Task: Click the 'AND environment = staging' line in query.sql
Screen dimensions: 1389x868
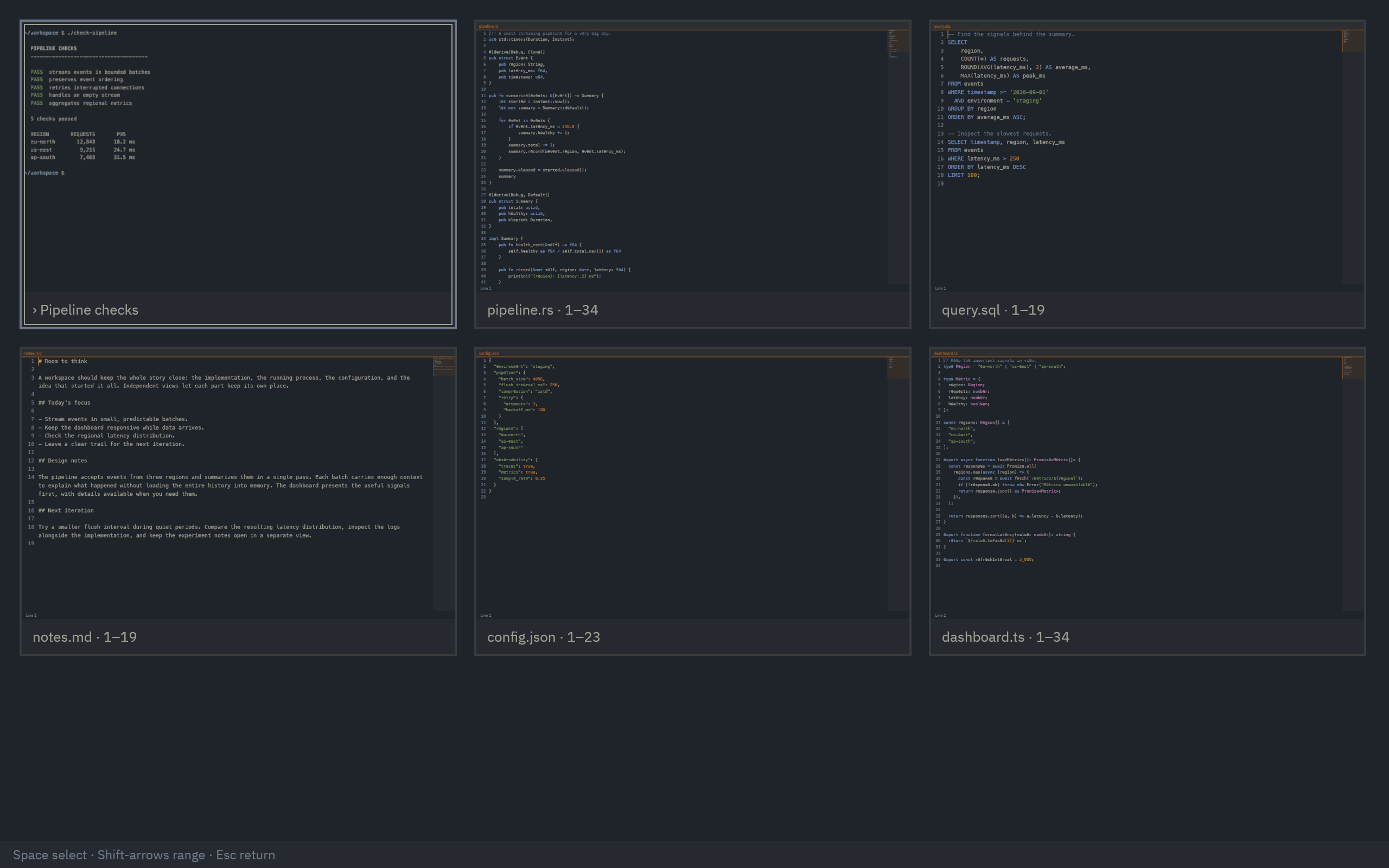Action: pos(998,101)
